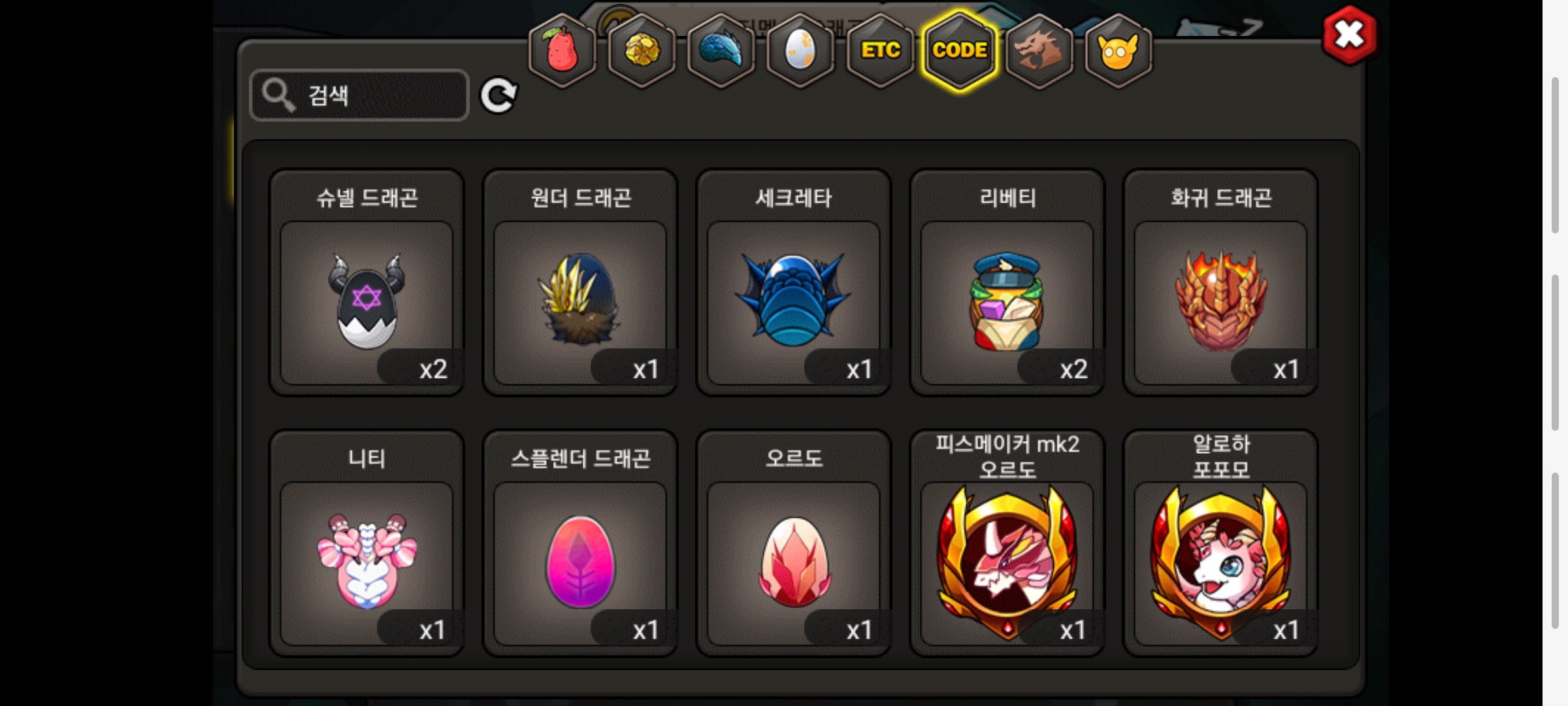Select the 알로하 포포모 dragon badge
This screenshot has height=706, width=1568.
(x=1220, y=543)
